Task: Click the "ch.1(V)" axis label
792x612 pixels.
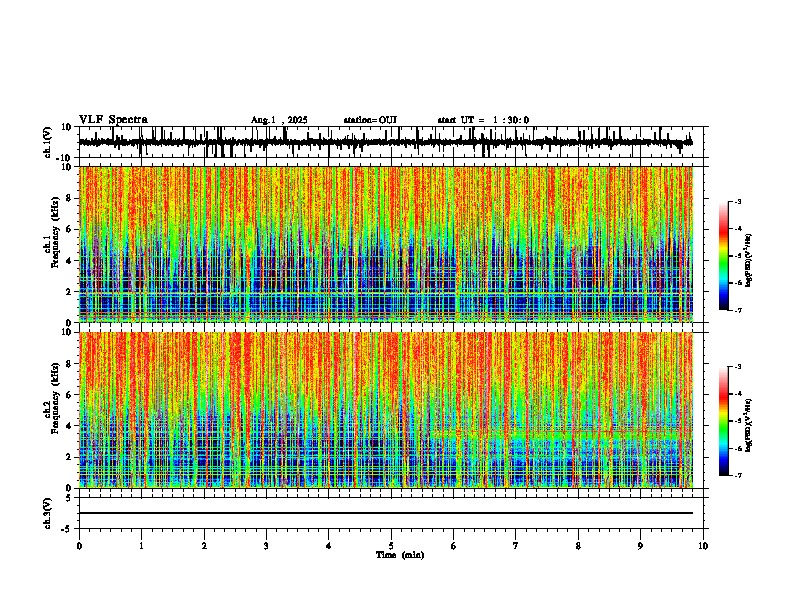Action: 48,142
